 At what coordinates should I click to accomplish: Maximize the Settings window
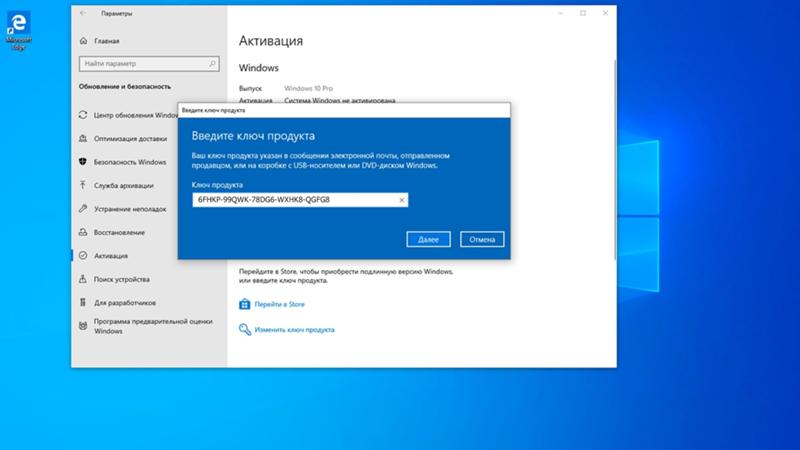coord(583,13)
